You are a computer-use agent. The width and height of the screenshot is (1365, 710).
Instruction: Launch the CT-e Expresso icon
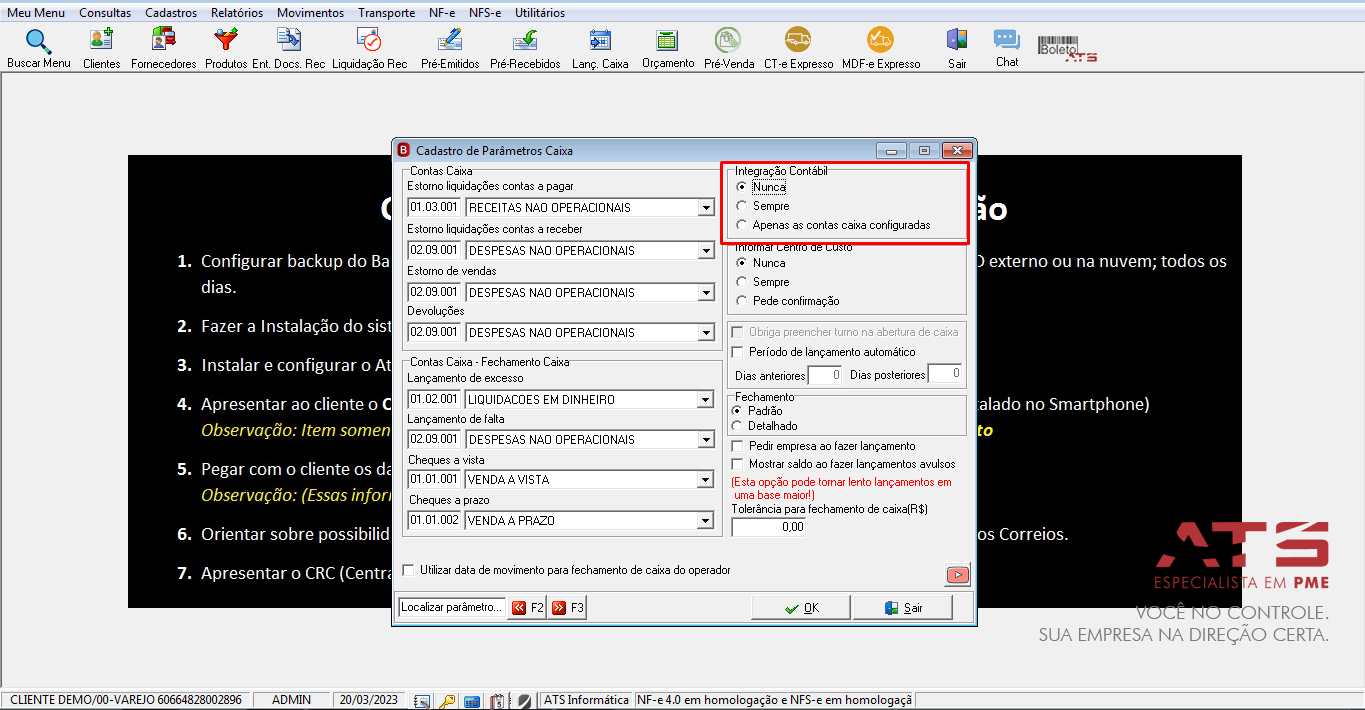(798, 47)
